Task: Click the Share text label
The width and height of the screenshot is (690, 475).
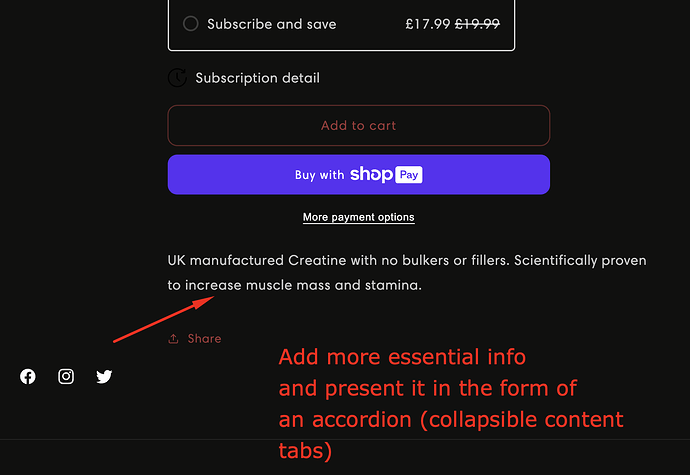Action: (204, 339)
